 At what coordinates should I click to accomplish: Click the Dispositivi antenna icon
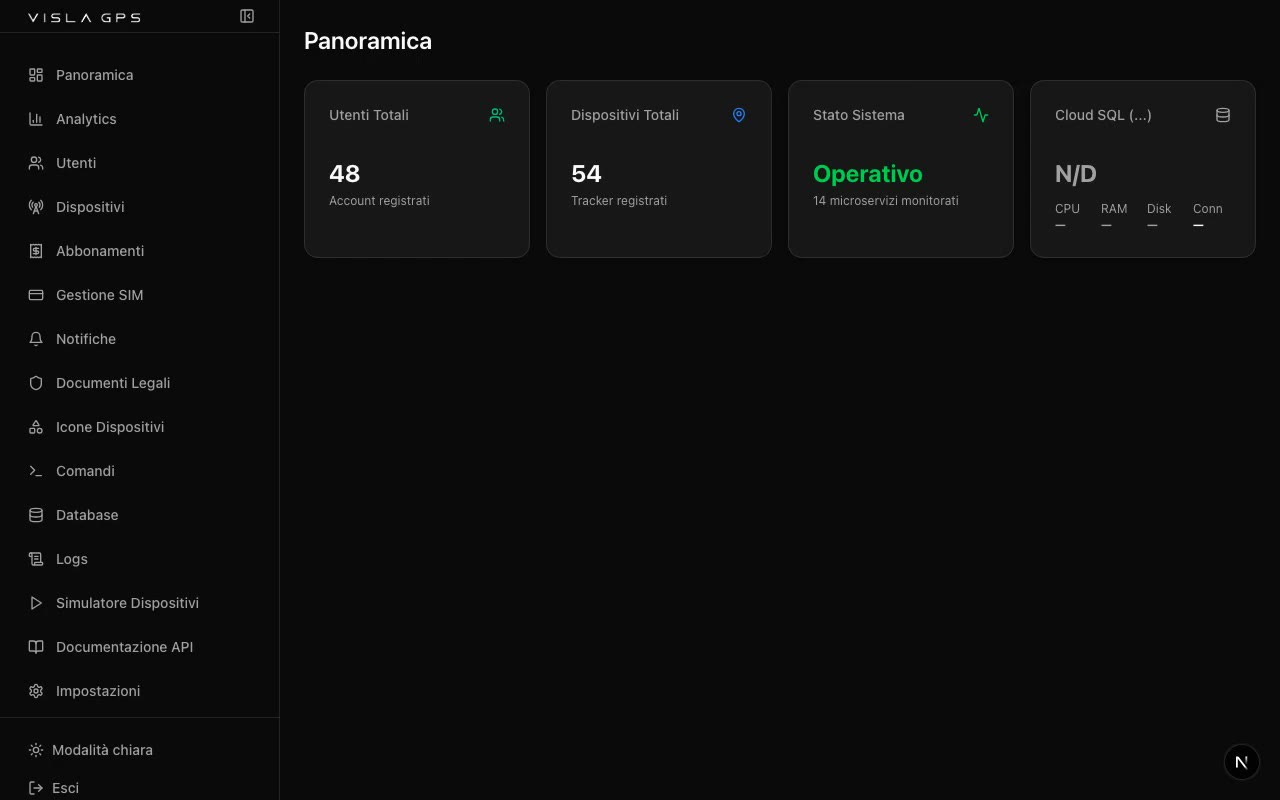pyautogui.click(x=36, y=207)
